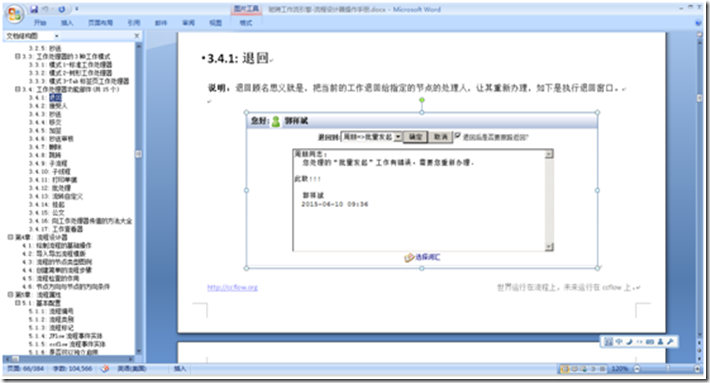Toggle the 退回后是否原路返回 checkbox
This screenshot has width=710, height=383.
[457, 135]
